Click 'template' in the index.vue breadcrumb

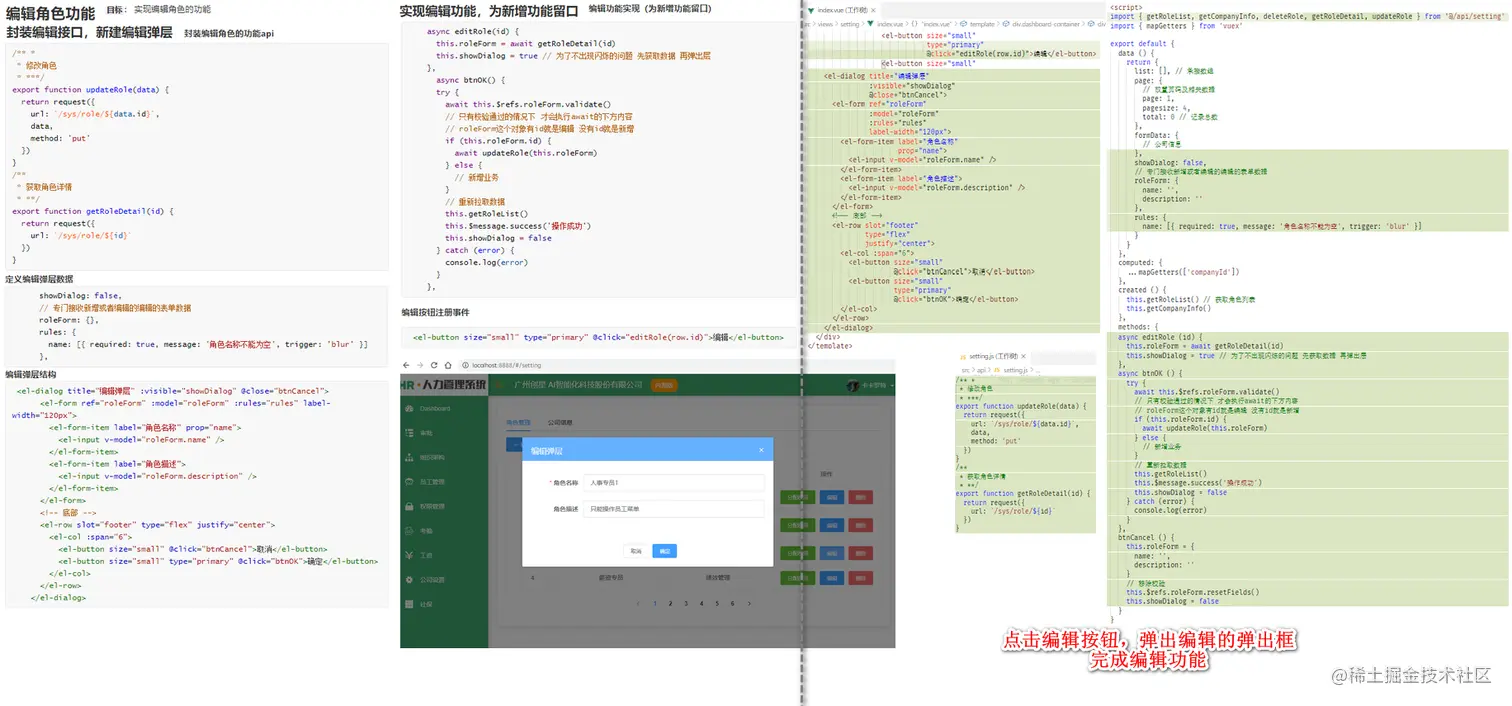click(983, 23)
